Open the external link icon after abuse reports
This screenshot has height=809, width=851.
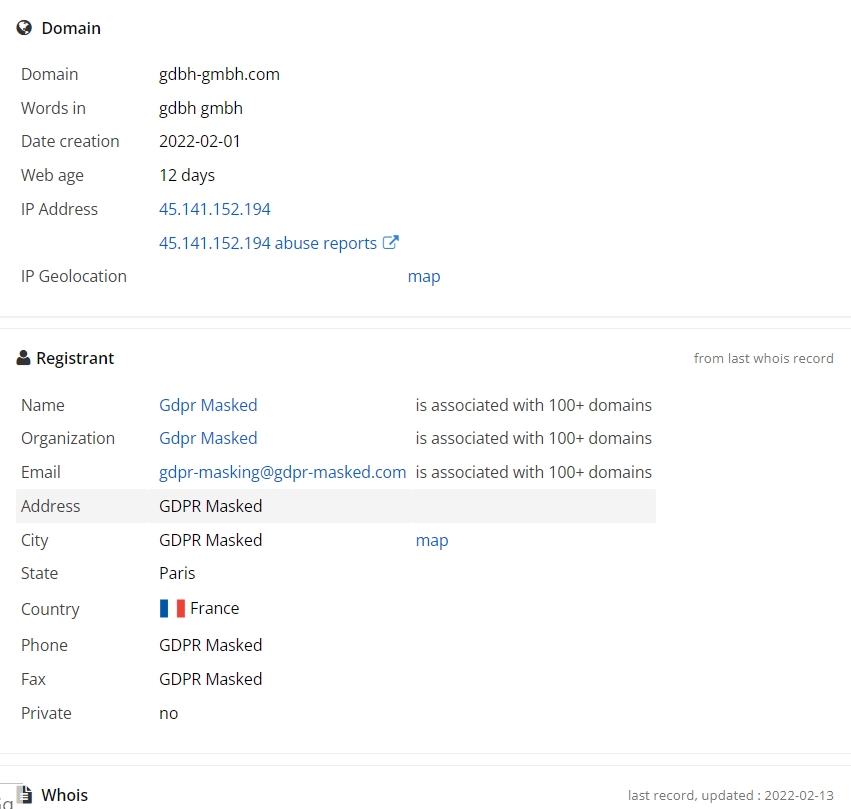click(x=391, y=242)
